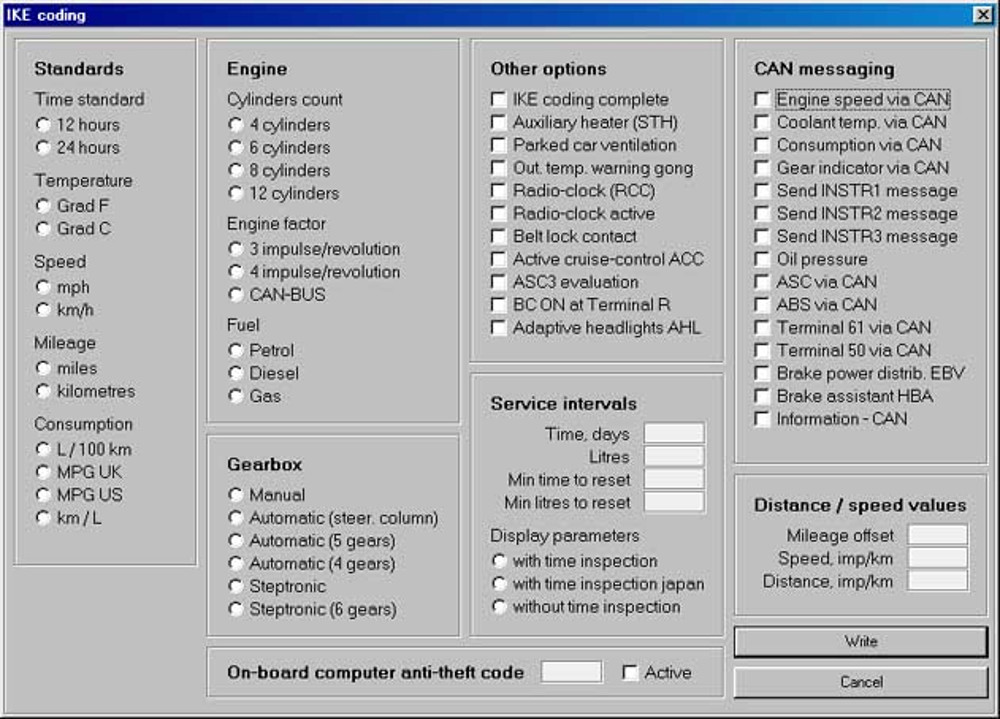Image resolution: width=1000 pixels, height=719 pixels.
Task: Choose km/h speed unit
Action: [41, 310]
